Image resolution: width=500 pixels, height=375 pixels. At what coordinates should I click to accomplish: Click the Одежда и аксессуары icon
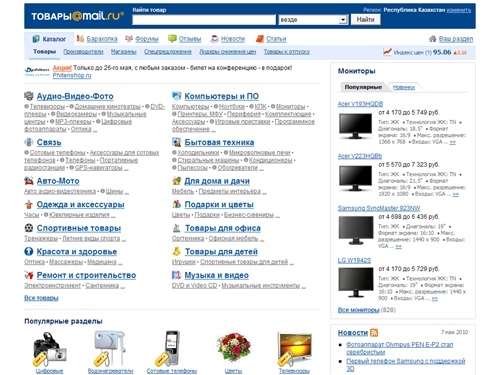tap(29, 204)
